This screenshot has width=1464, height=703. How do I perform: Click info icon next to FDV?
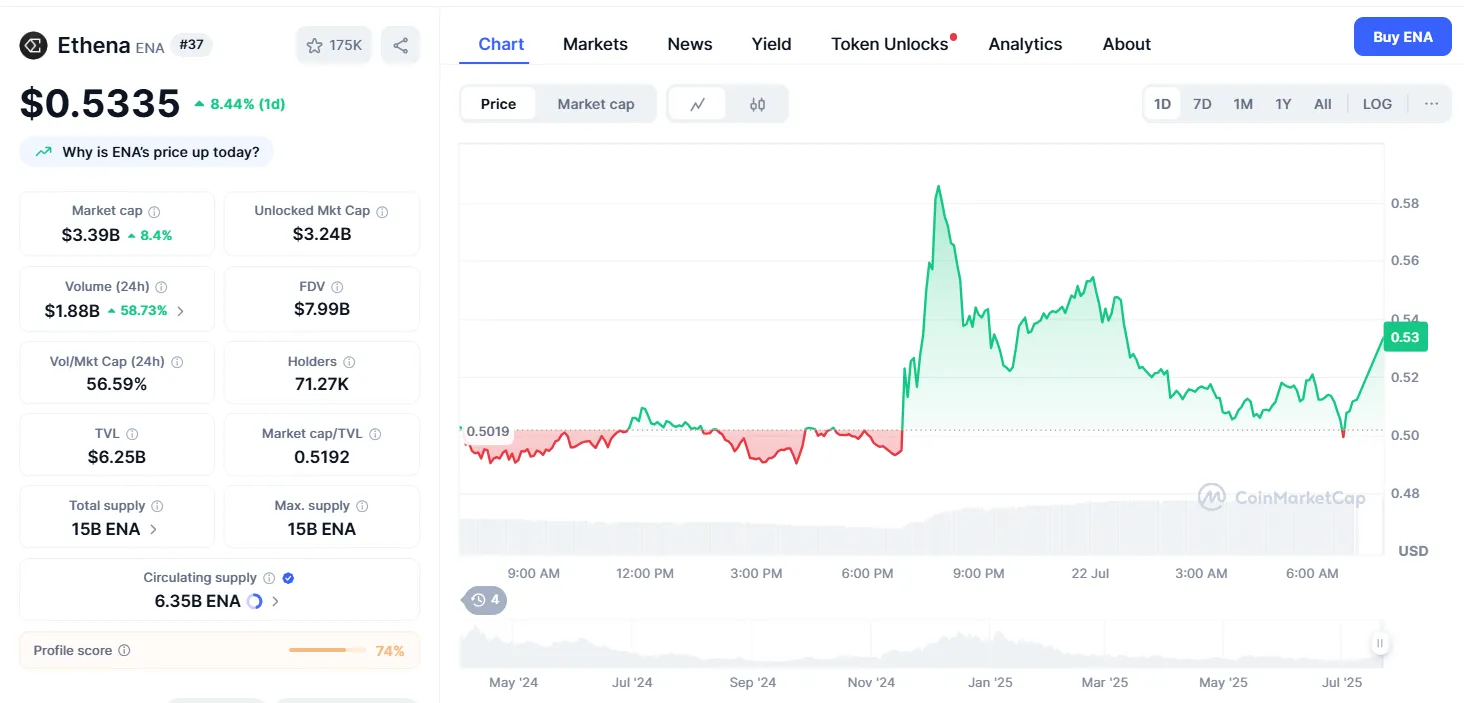(337, 287)
